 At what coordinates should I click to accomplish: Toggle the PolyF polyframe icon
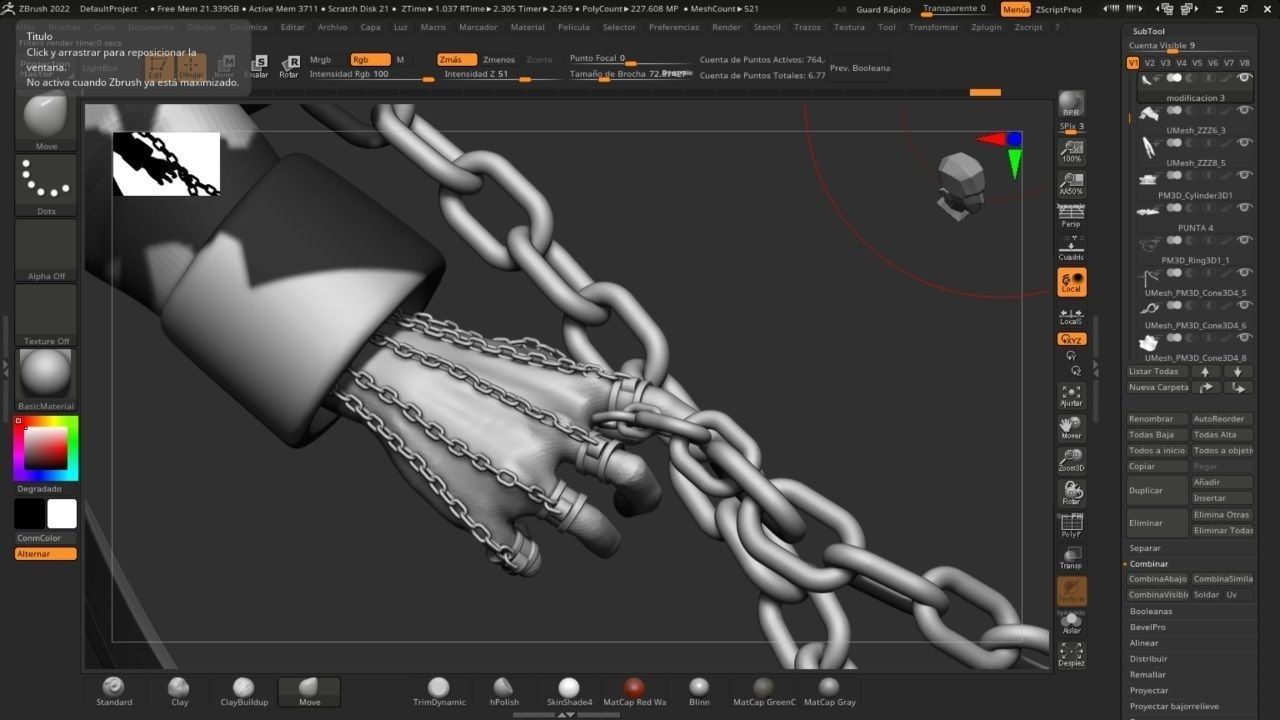[x=1071, y=526]
